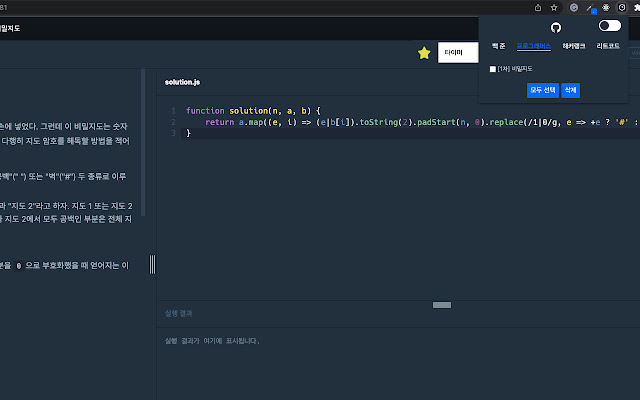Select the 프로그래머스 tab
This screenshot has width=640, height=400.
(x=533, y=46)
